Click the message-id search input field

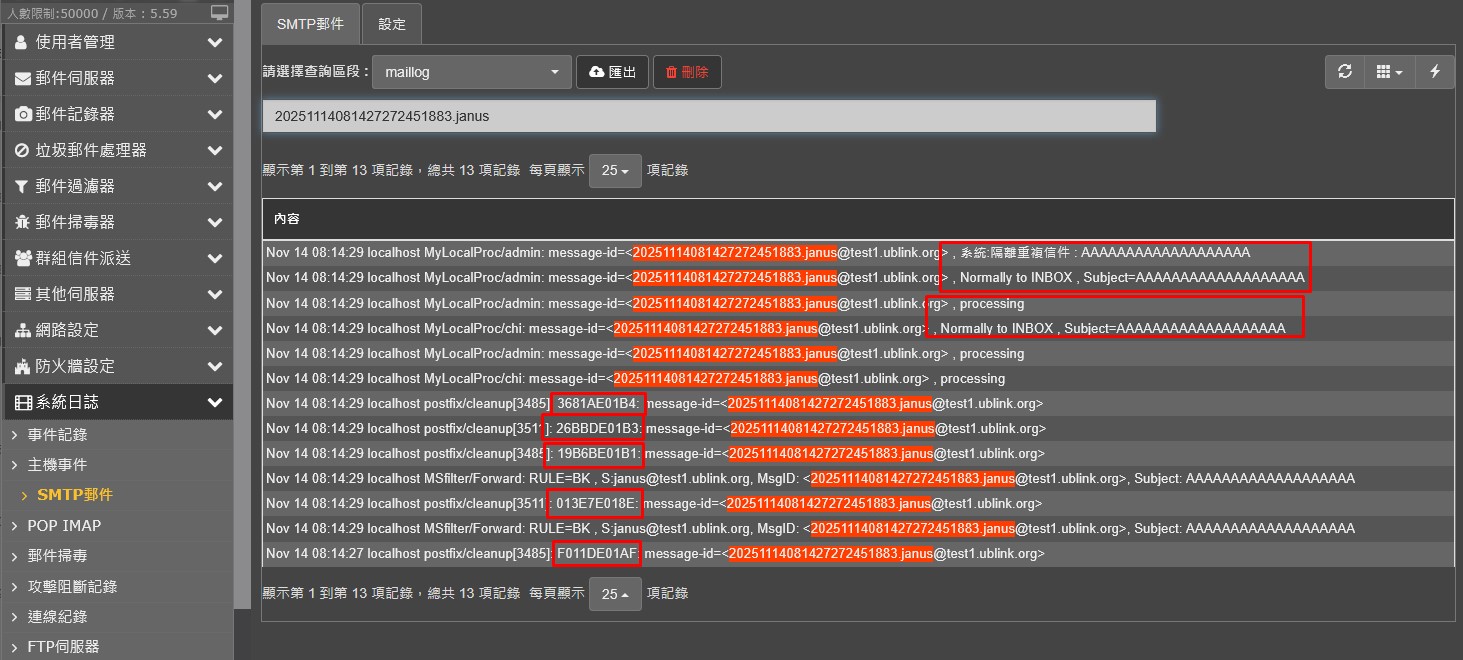click(x=708, y=116)
